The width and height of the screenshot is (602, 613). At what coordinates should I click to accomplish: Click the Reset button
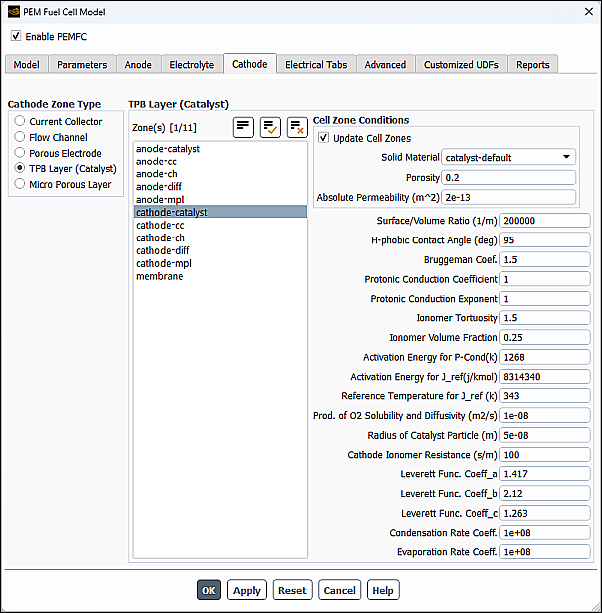point(292,590)
